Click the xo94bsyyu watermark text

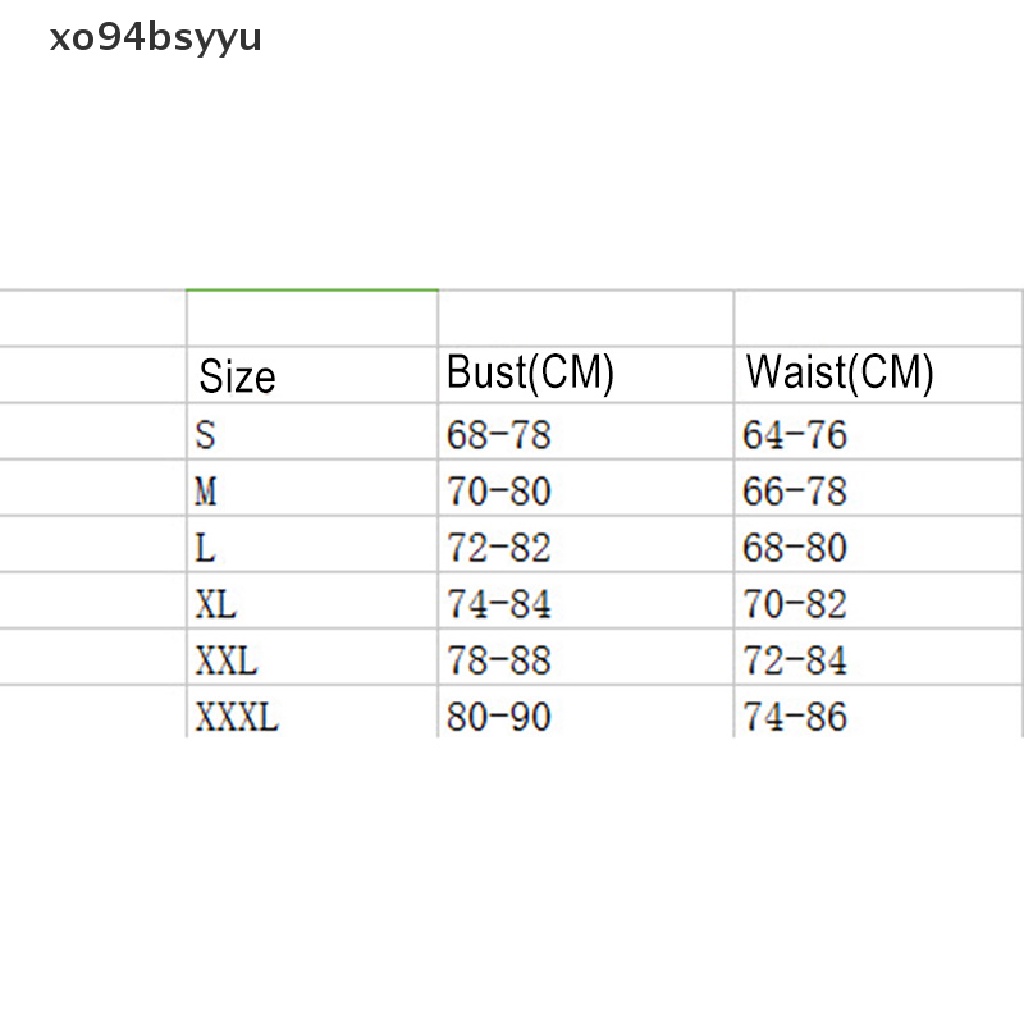(x=156, y=38)
